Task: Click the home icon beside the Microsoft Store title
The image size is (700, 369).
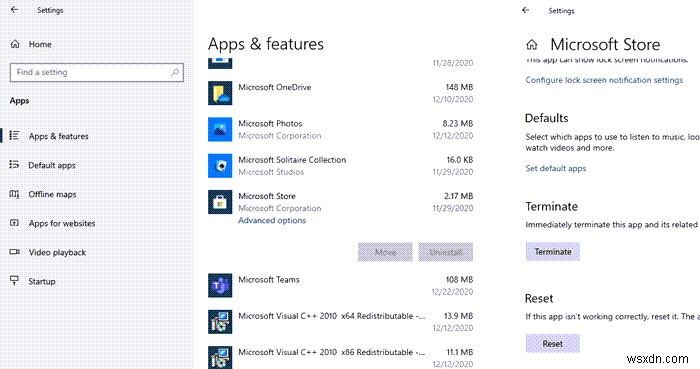Action: pyautogui.click(x=532, y=45)
